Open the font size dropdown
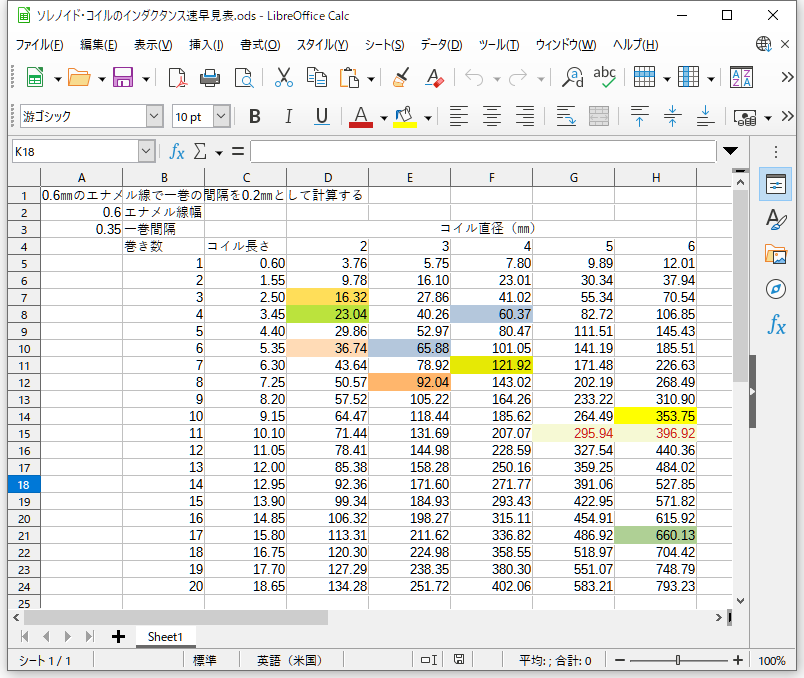This screenshot has height=678, width=804. [x=221, y=116]
